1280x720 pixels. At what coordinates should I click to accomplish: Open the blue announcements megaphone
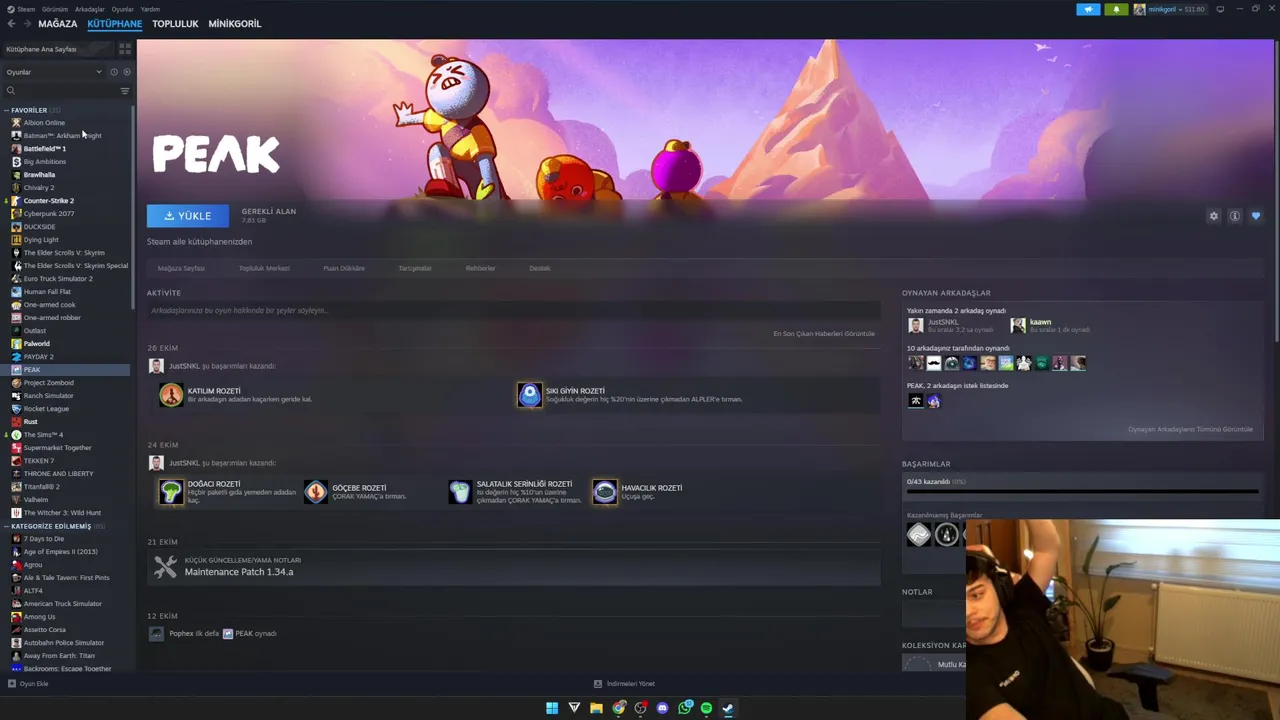(x=1088, y=9)
